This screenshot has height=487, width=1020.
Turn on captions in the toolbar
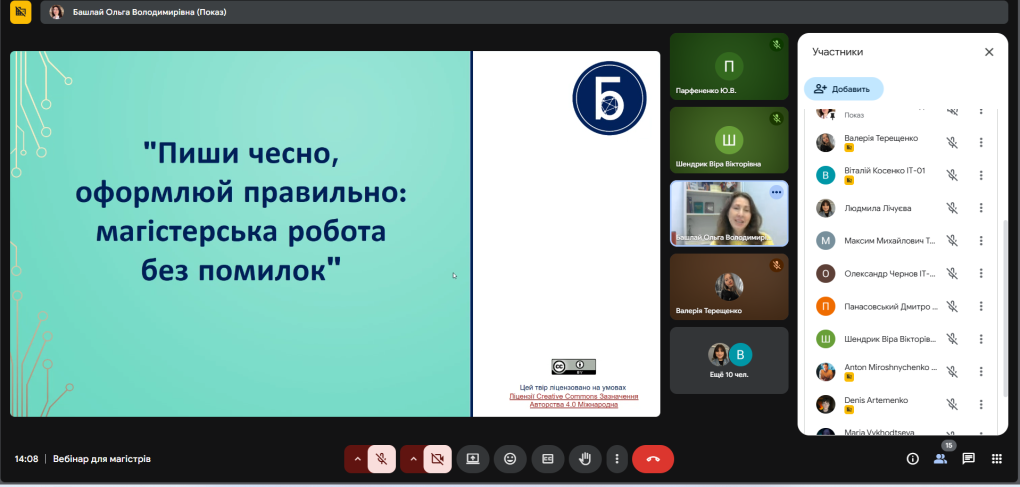point(547,459)
